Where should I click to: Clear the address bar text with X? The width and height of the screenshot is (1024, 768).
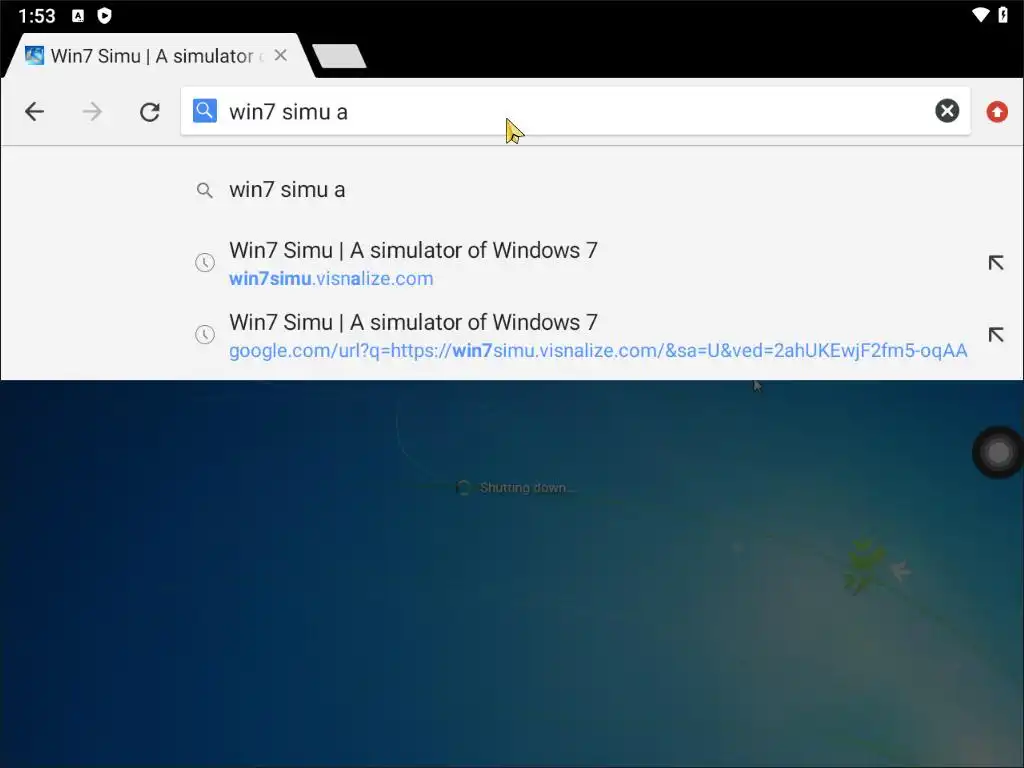coord(947,111)
